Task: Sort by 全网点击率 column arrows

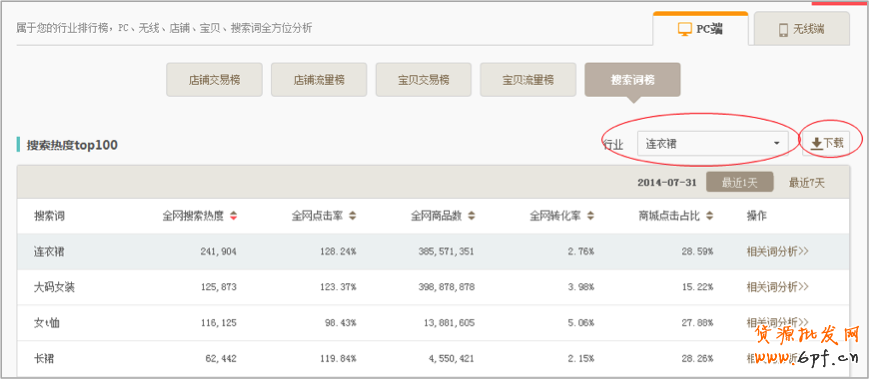Action: pos(352,216)
